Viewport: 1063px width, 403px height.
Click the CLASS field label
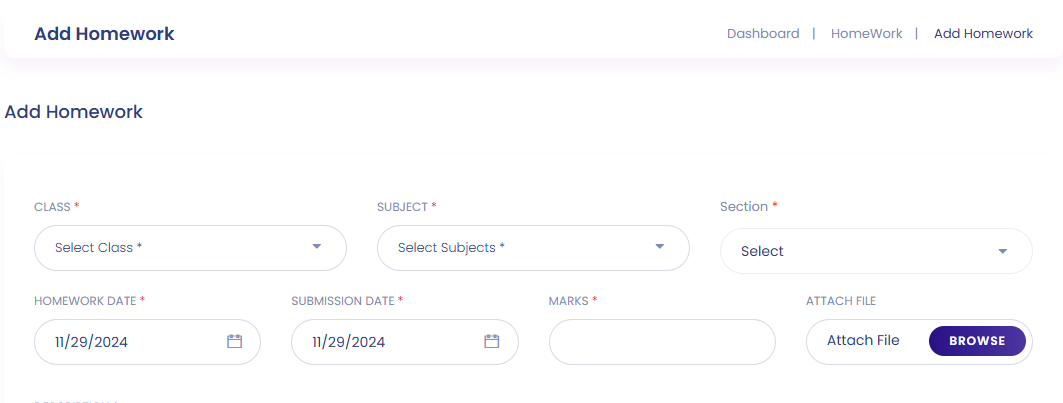pyautogui.click(x=52, y=207)
